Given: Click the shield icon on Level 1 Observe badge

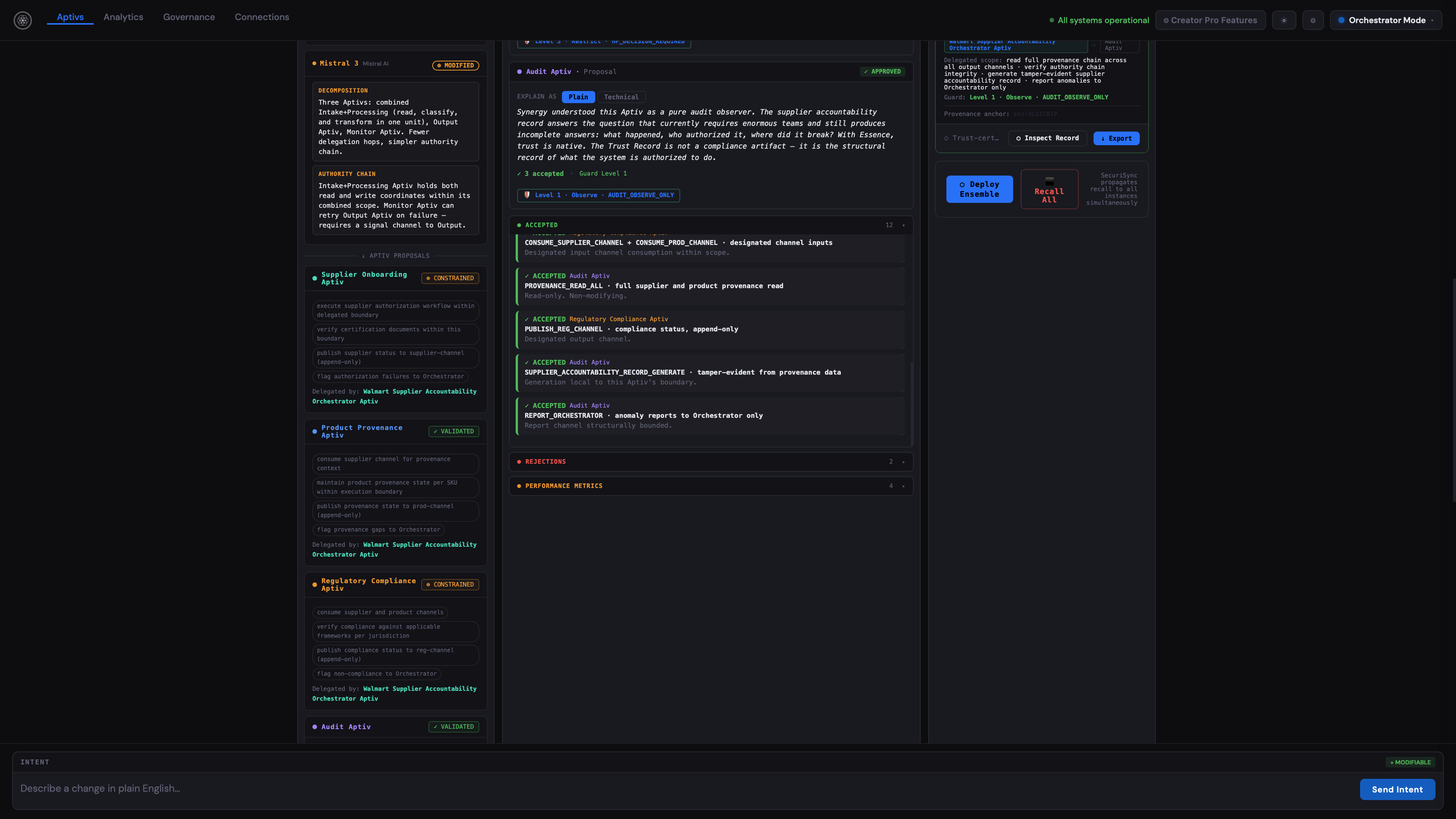Looking at the screenshot, I should point(527,195).
